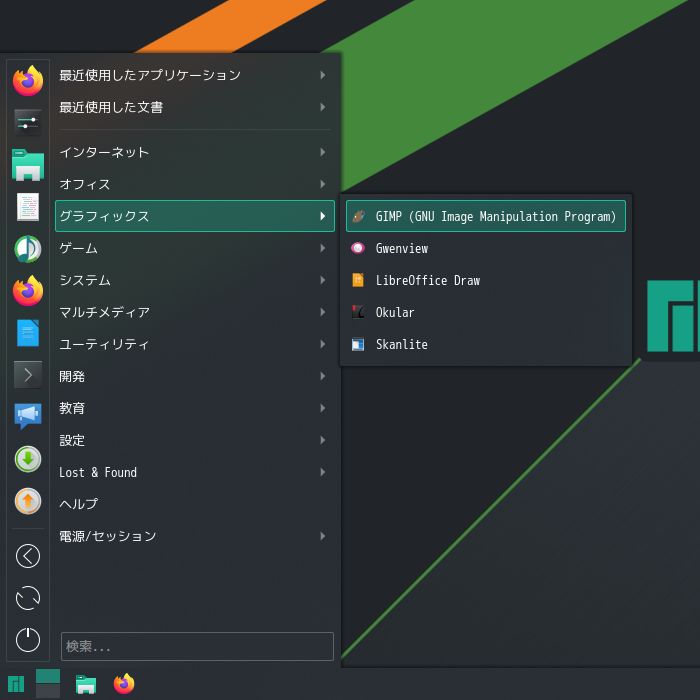Expand the 電源/セッション submenu arrow
The width and height of the screenshot is (700, 700).
click(322, 536)
